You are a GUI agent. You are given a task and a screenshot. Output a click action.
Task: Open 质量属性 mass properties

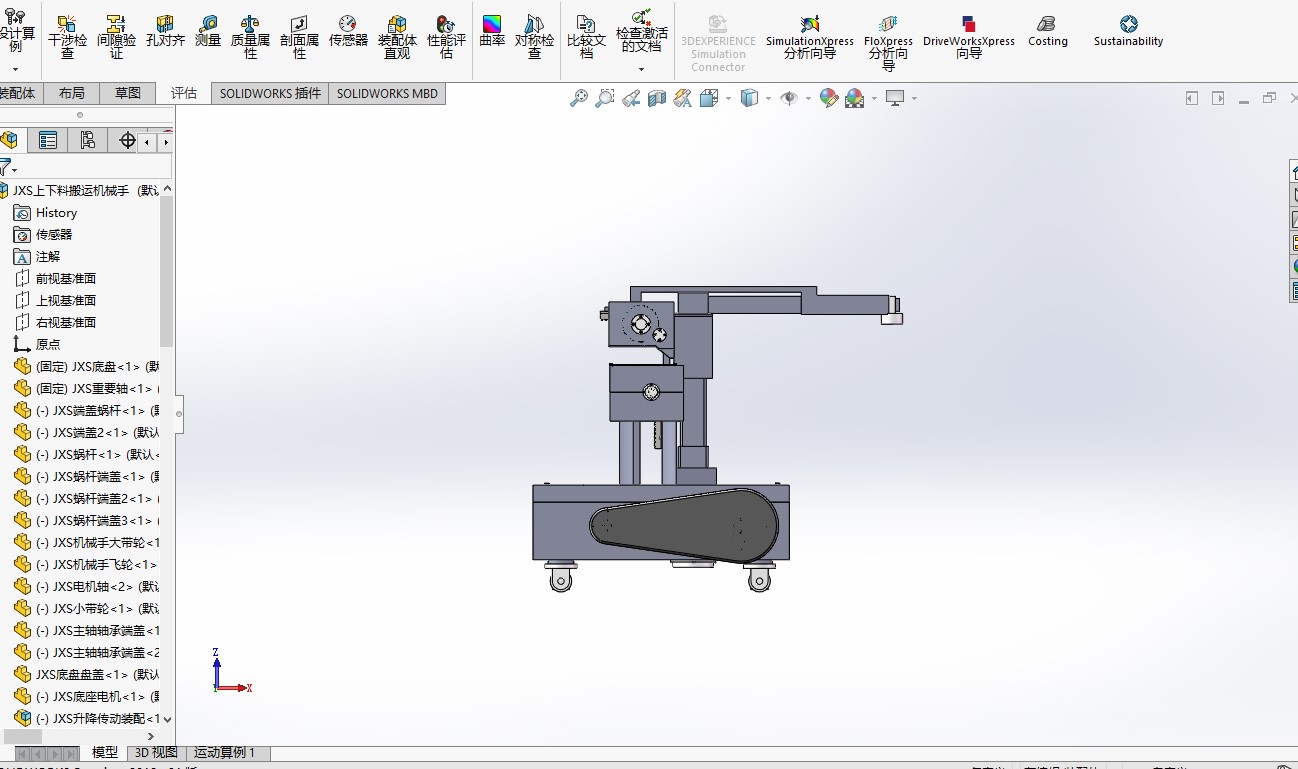point(250,37)
